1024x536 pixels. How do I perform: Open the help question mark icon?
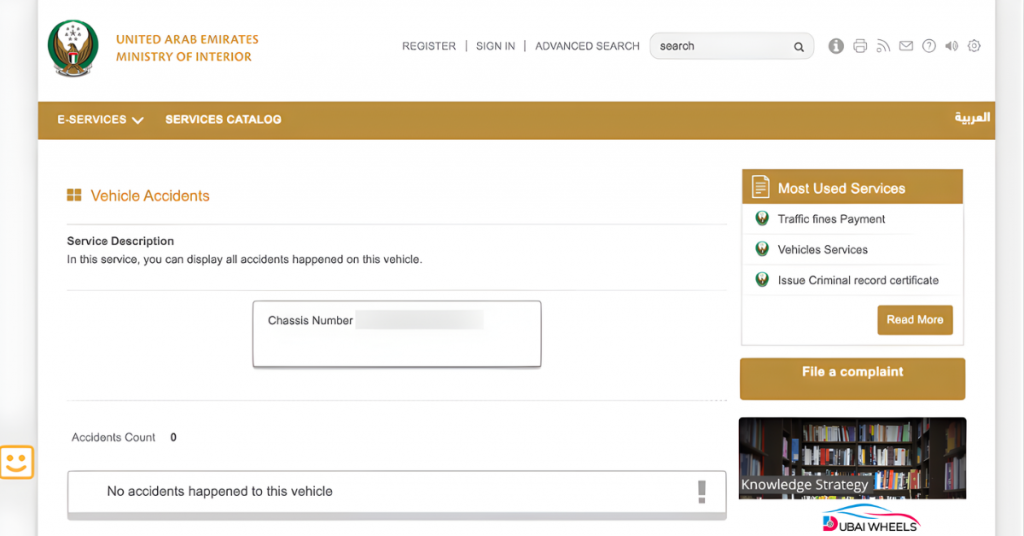pyautogui.click(x=929, y=46)
